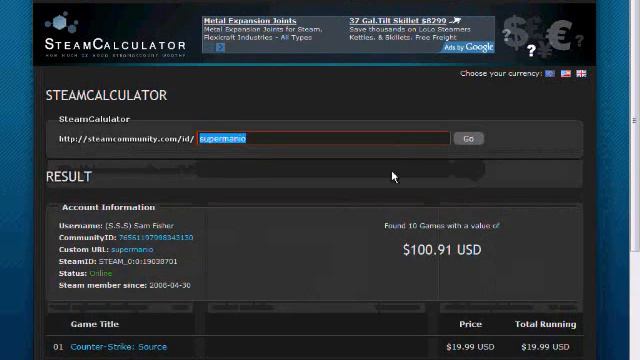
Task: Focus the Steam ID input field
Action: tap(324, 139)
